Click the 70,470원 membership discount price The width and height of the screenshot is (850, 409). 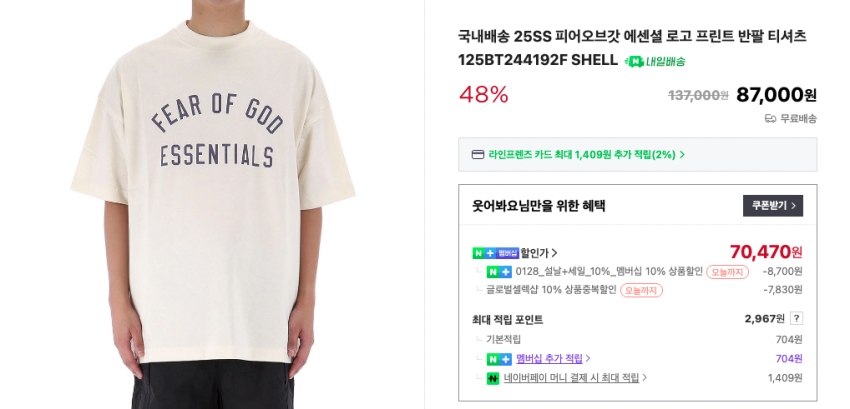pyautogui.click(x=765, y=252)
